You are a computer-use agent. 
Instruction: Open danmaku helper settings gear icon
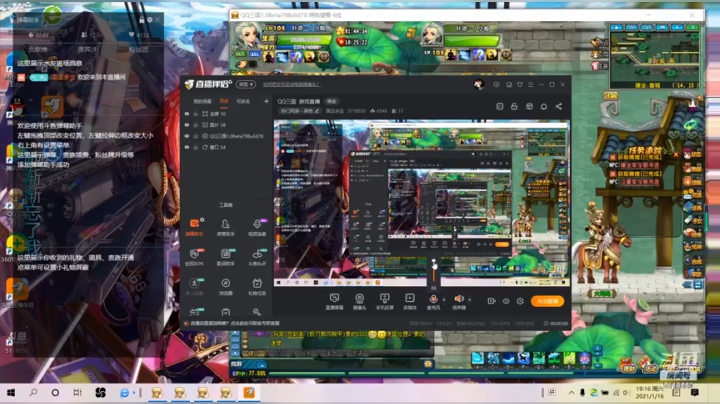point(150,20)
